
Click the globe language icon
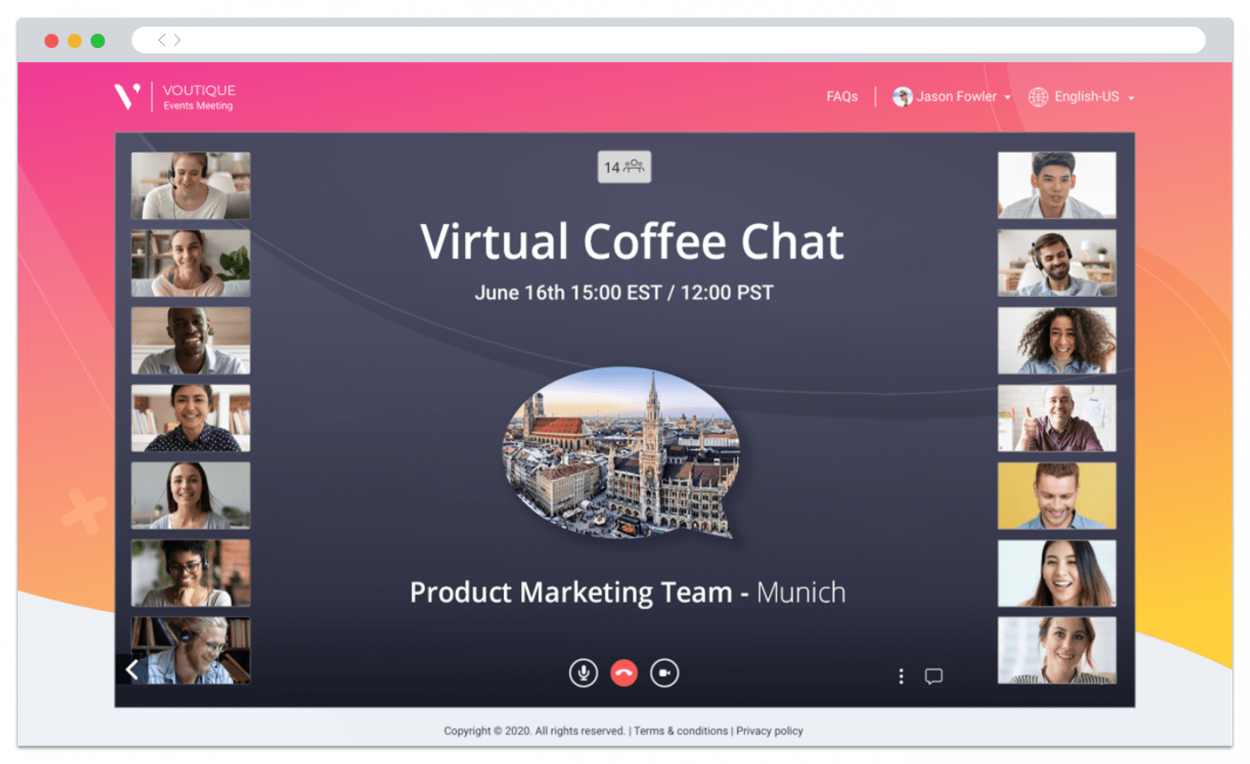tap(1039, 97)
